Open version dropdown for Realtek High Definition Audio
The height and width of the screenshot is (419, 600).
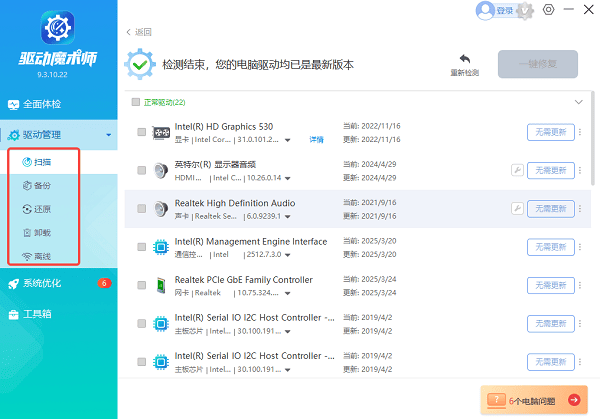[x=287, y=217]
